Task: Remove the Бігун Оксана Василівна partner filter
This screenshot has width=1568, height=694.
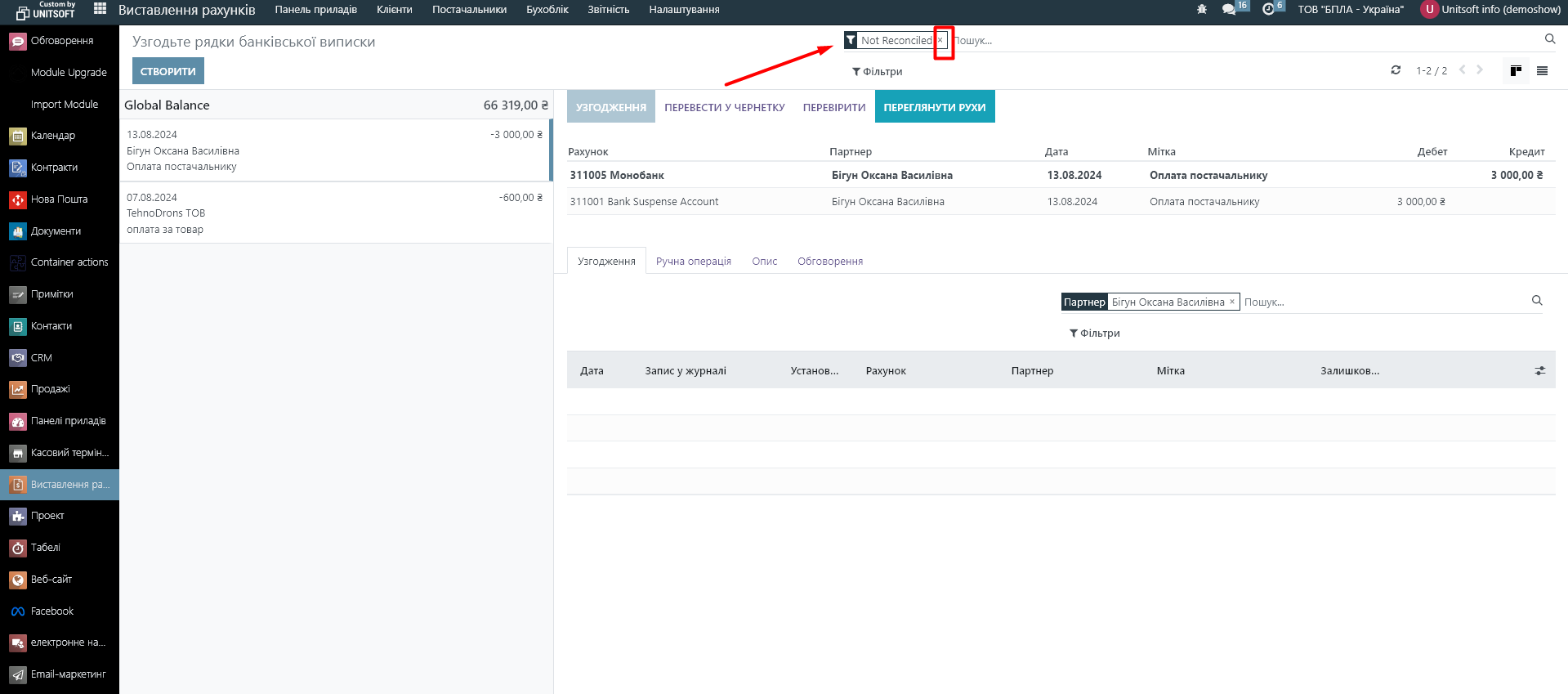Action: pos(1232,302)
